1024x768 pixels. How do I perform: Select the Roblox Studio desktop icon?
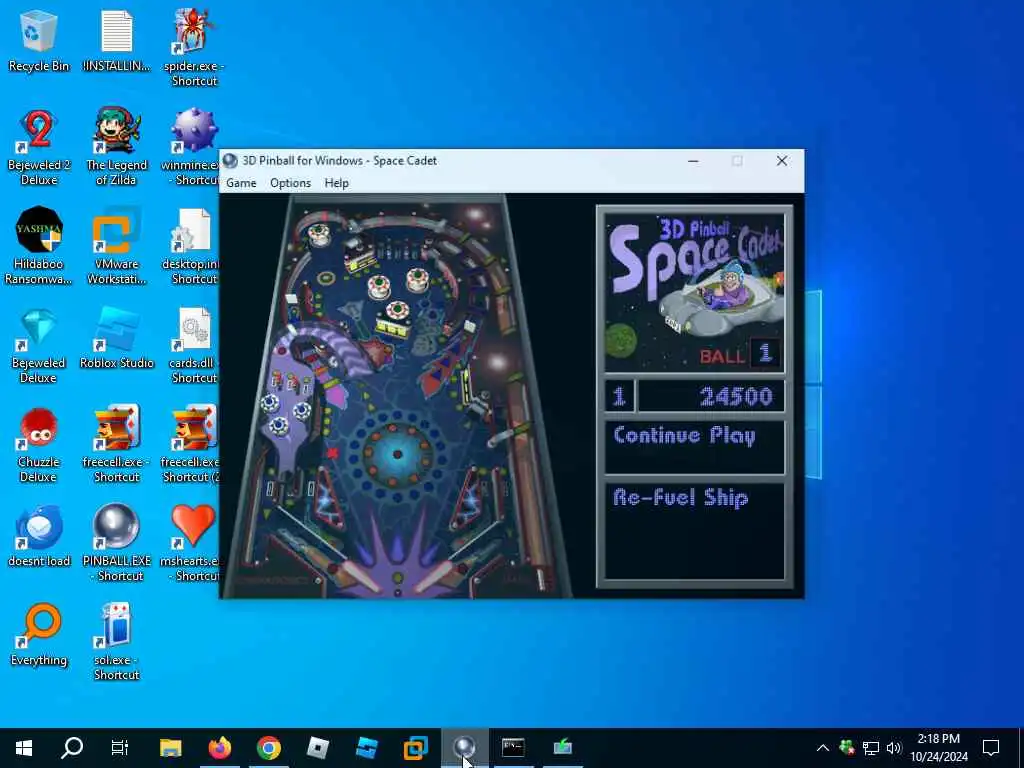tap(116, 340)
